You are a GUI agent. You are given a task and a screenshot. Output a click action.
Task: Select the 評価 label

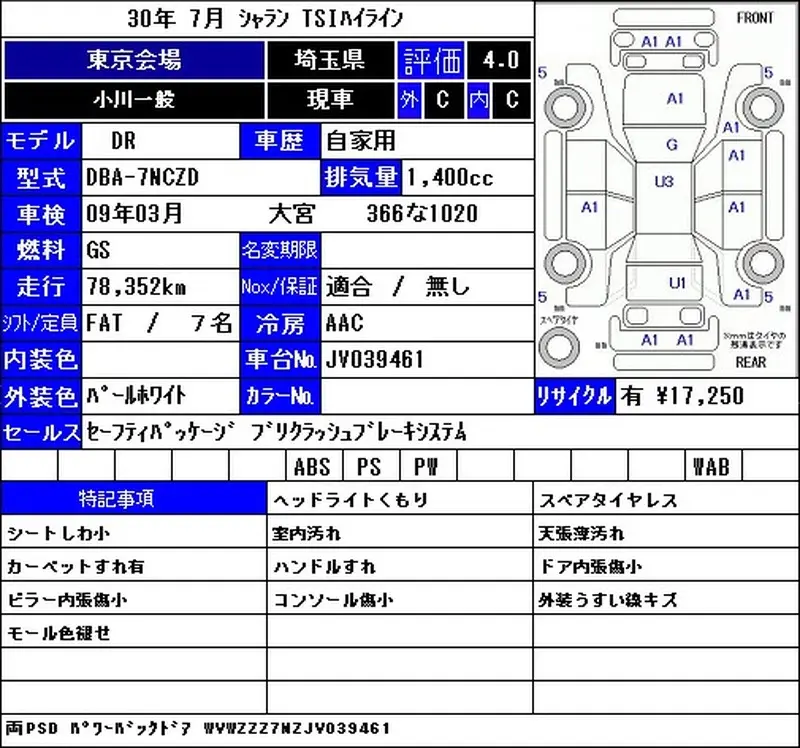click(431, 60)
